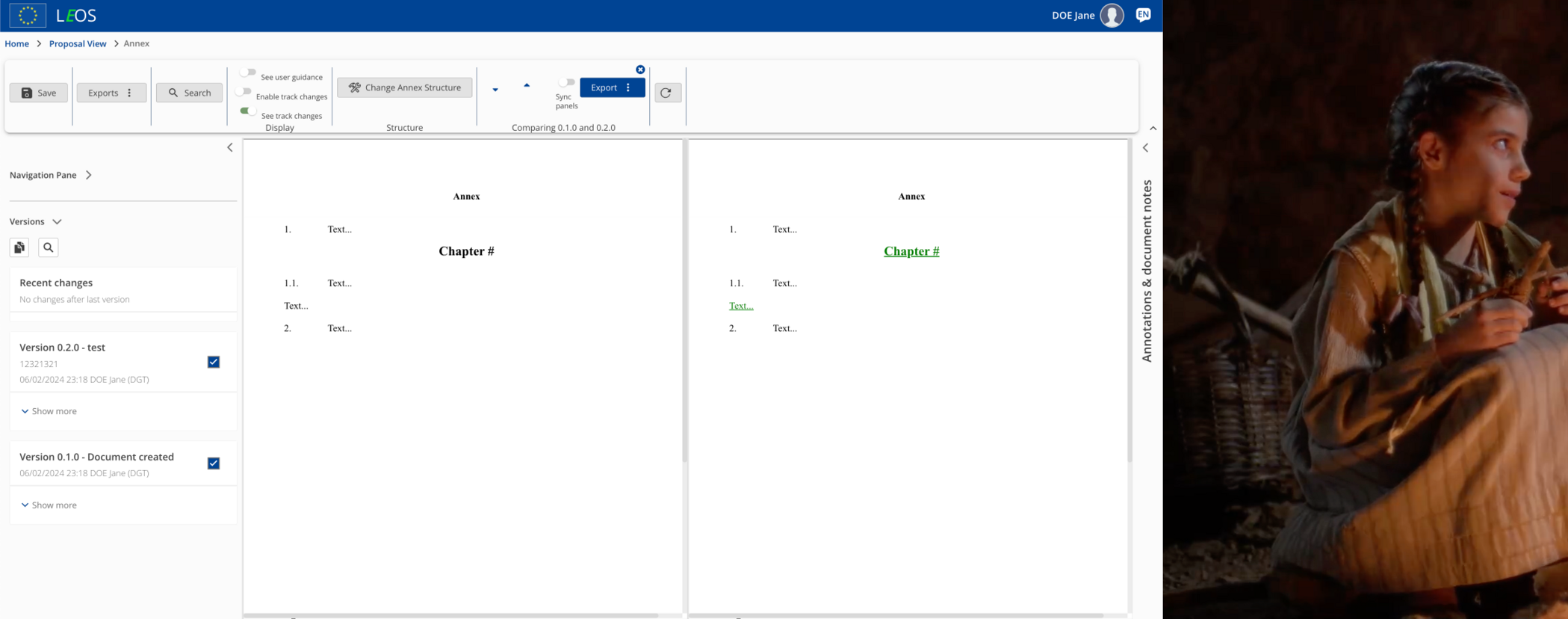
Task: Expand Show more under Version 0.2.0
Action: point(49,411)
